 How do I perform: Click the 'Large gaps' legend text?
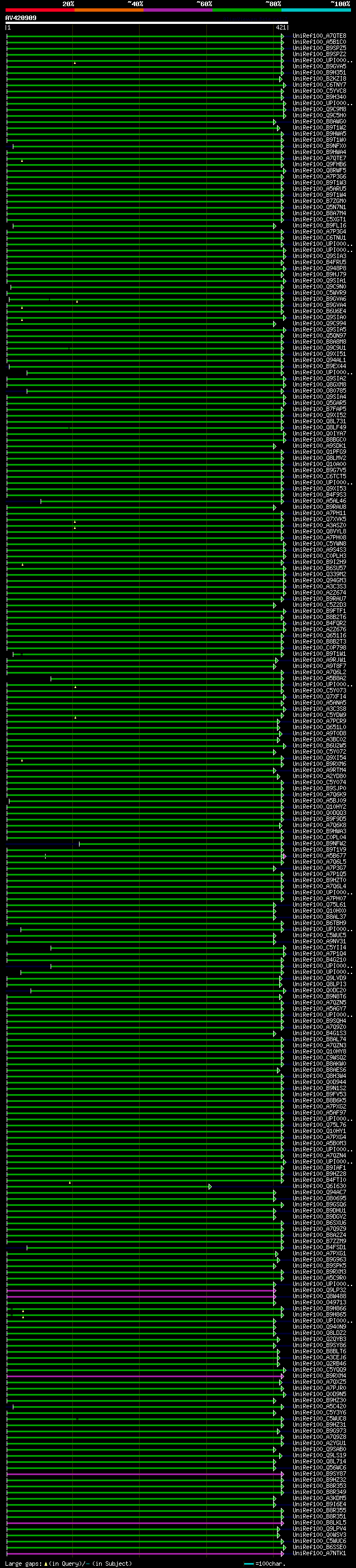pos(23,1564)
